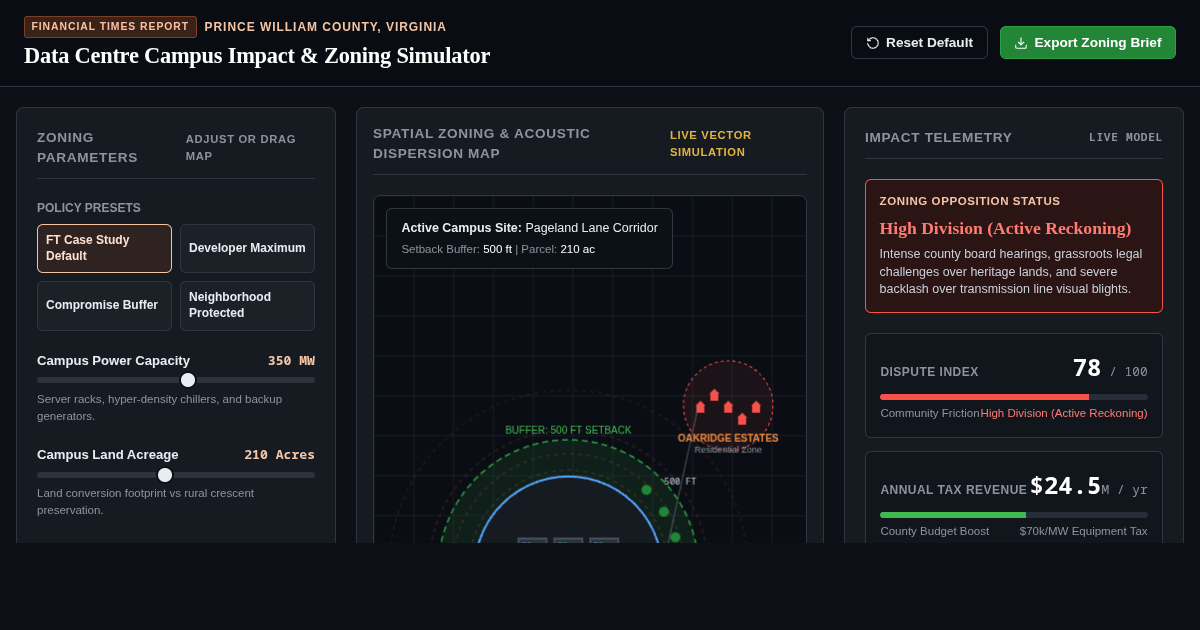Image resolution: width=1200 pixels, height=630 pixels.
Task: Click the middle green tree dot in buffer
Action: click(x=664, y=512)
